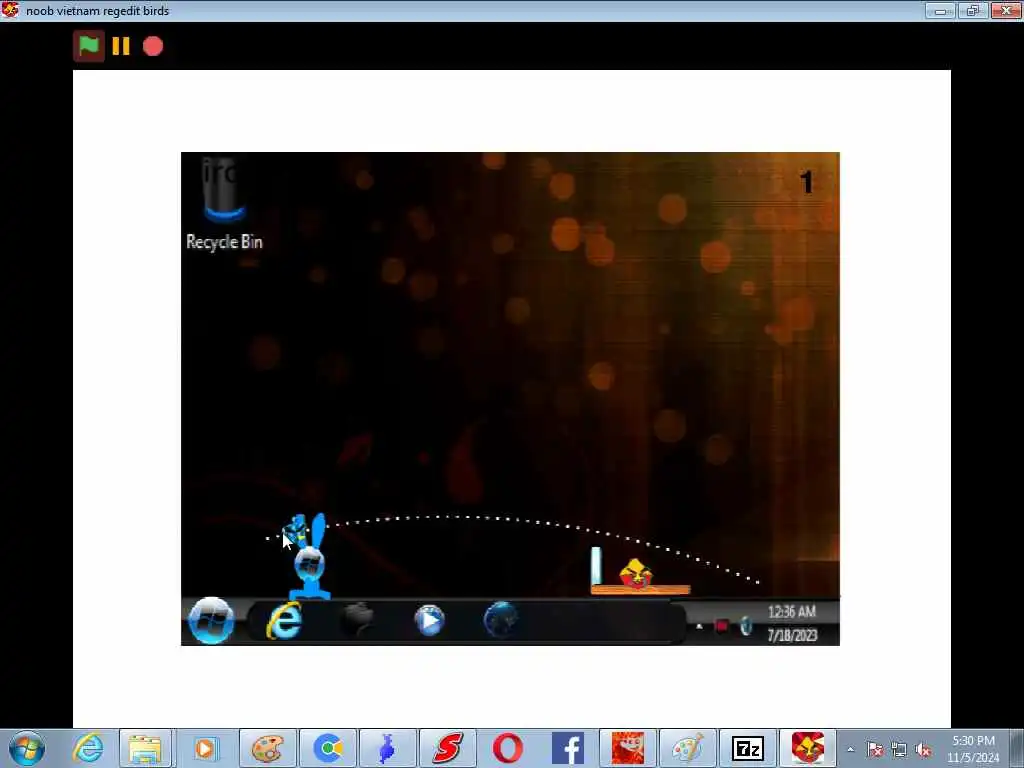Open the muted volume icon in the tray
The height and width of the screenshot is (768, 1024).
pos(923,750)
